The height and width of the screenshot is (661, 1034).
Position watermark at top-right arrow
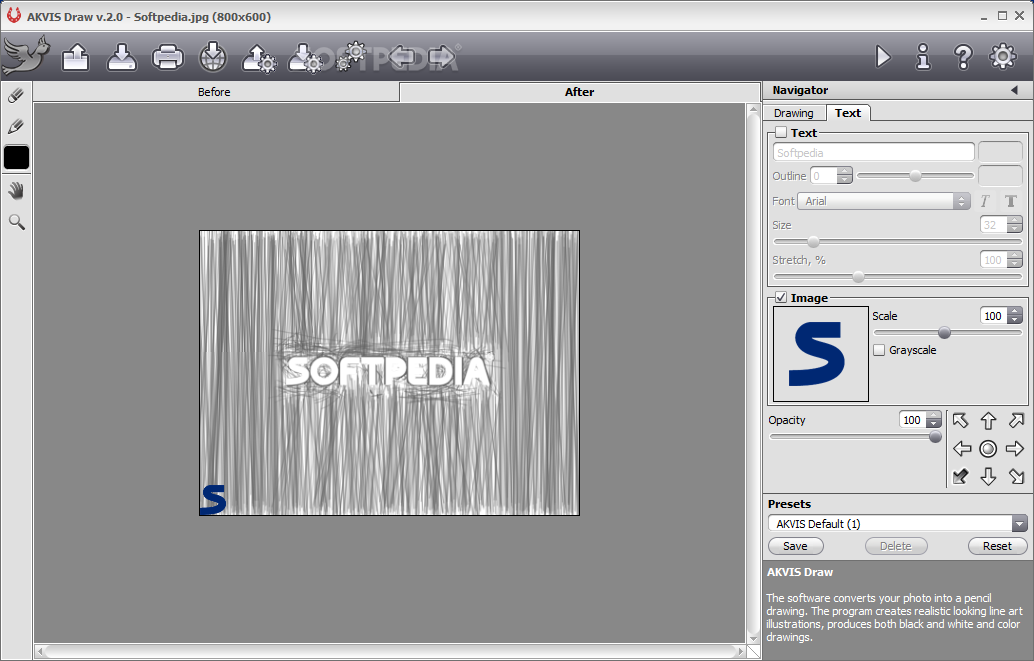1016,420
